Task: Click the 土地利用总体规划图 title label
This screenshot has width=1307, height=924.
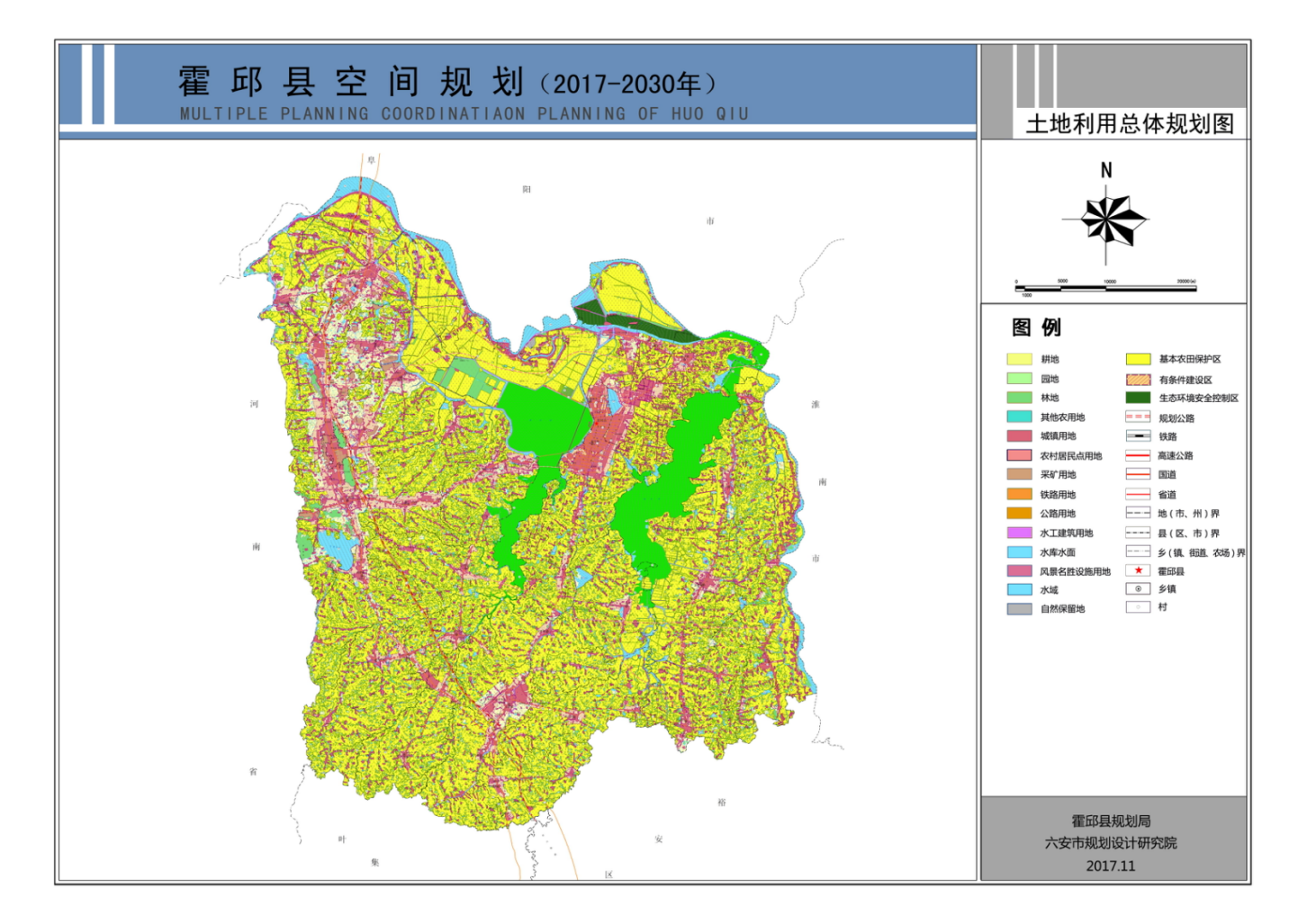Action: tap(1130, 123)
